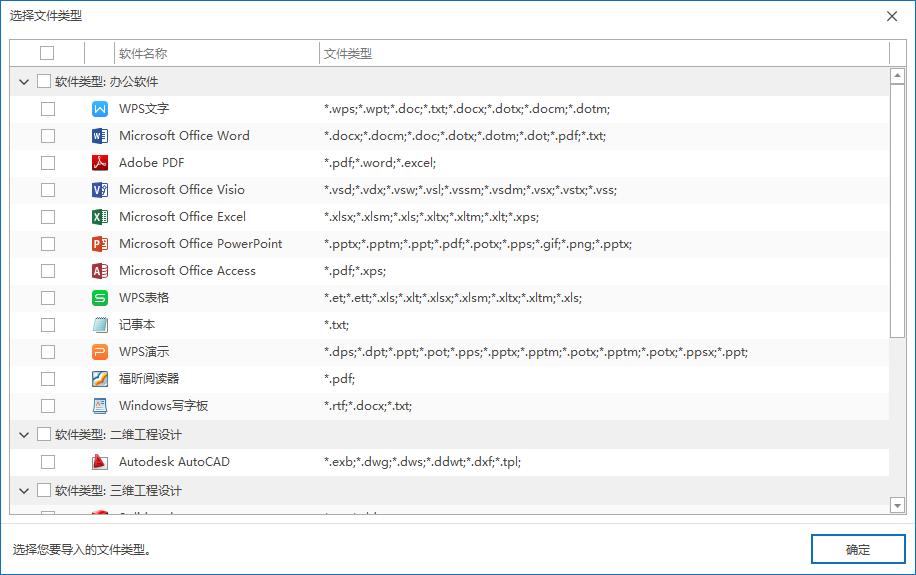Click the Microsoft Office Word icon

99,136
